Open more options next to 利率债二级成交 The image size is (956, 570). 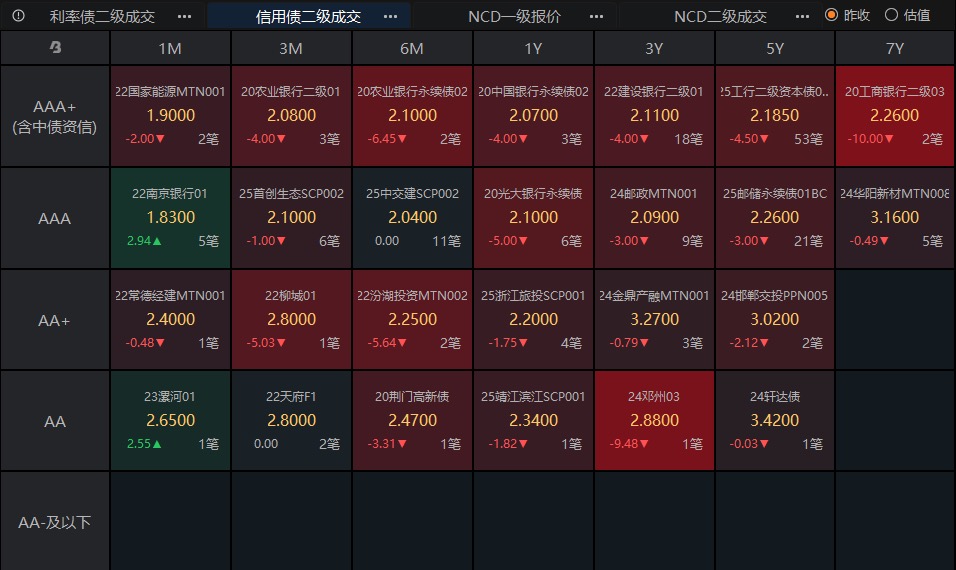(184, 16)
